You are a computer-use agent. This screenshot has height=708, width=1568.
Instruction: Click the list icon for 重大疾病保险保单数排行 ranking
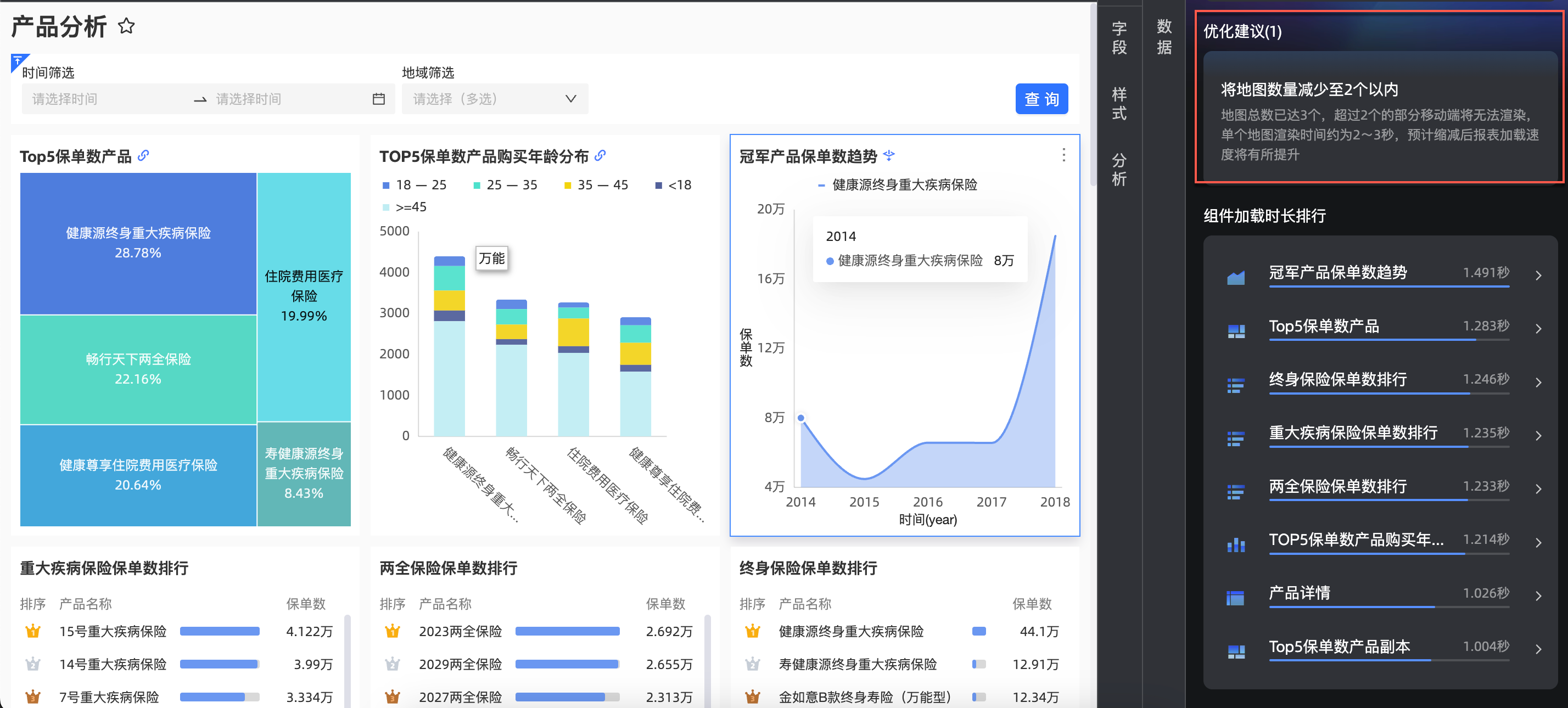pos(1236,438)
